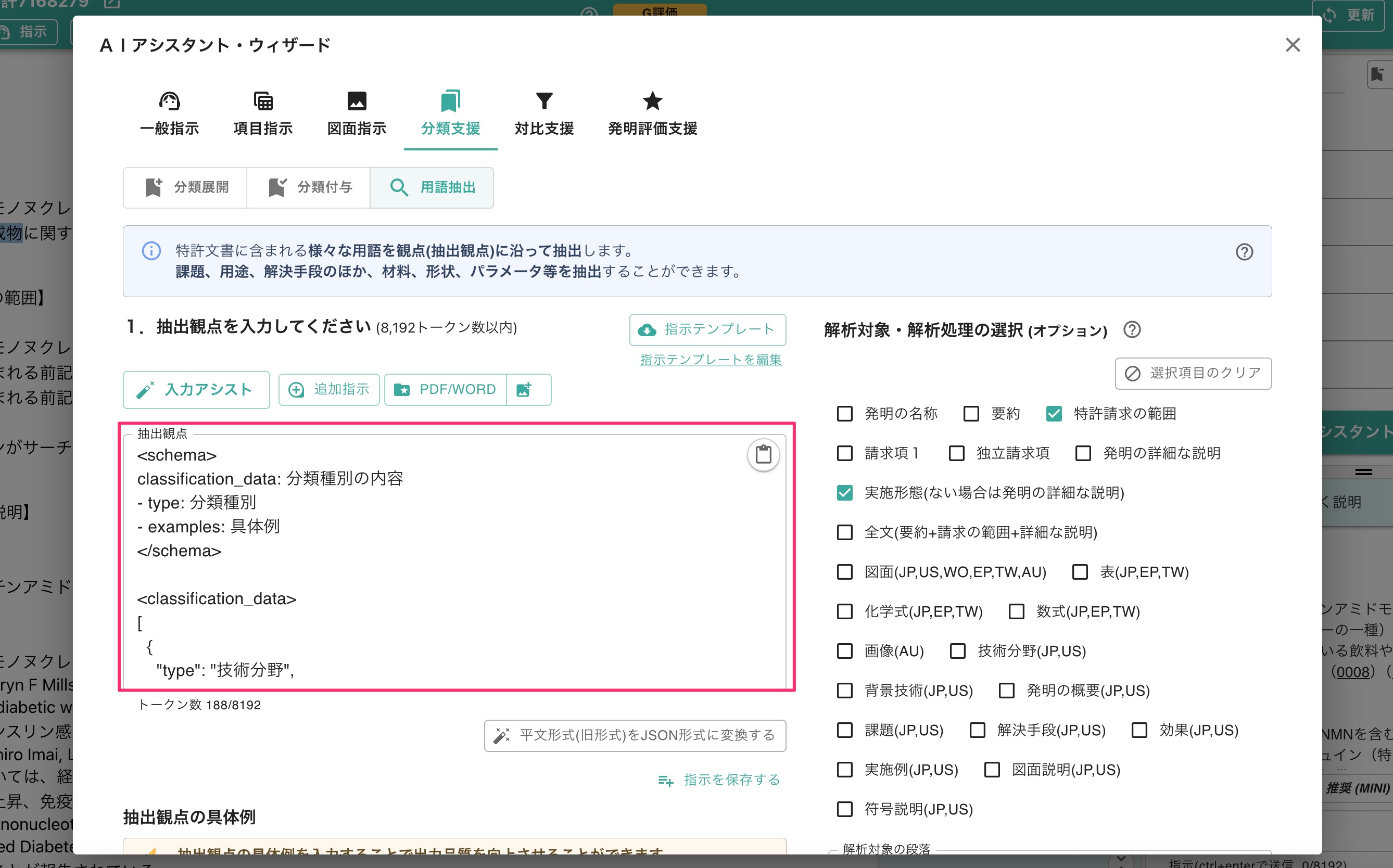Check the 背景技術(JP,US) checkbox
1393x868 pixels.
point(845,690)
